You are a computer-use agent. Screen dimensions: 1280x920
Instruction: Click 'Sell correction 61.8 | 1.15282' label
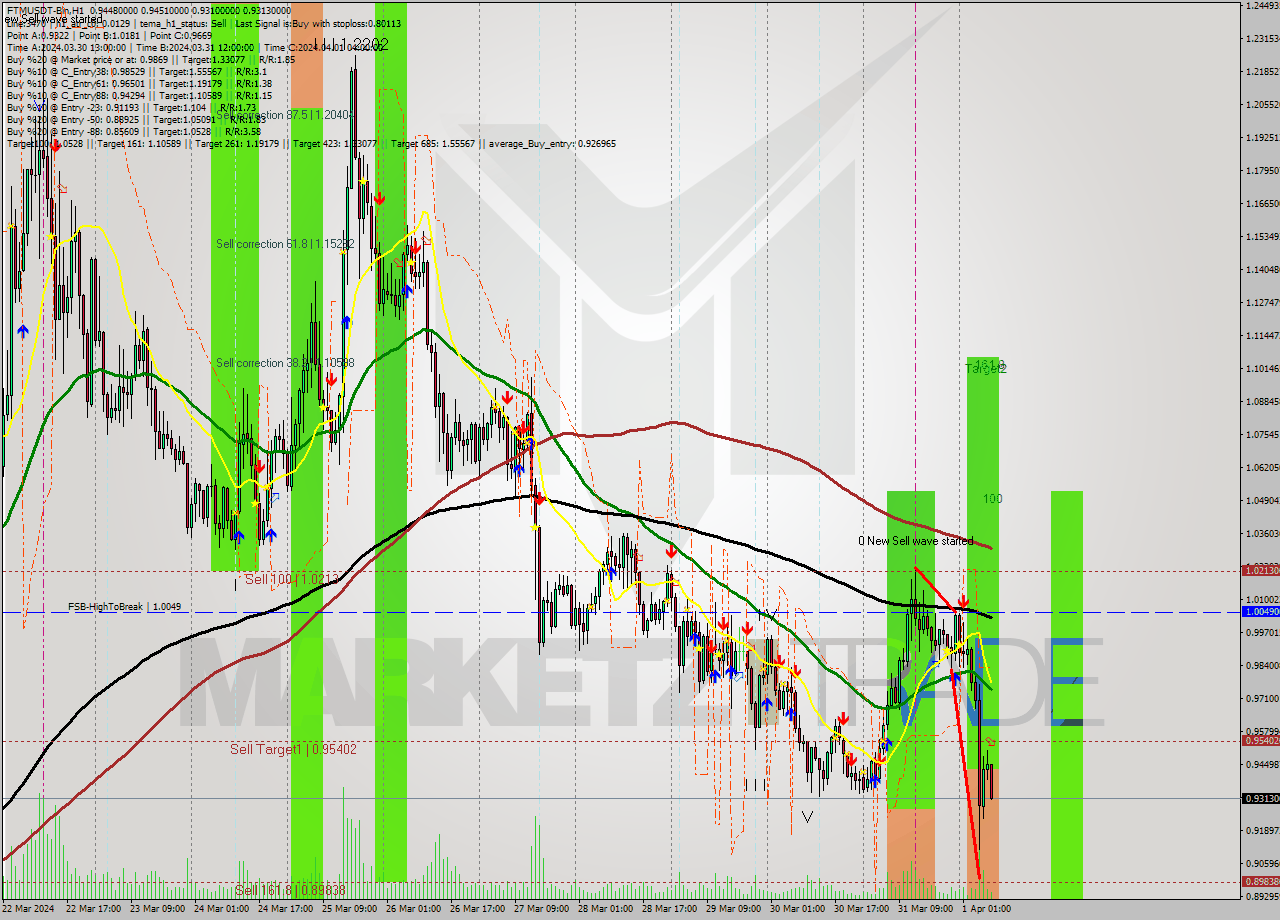(284, 244)
